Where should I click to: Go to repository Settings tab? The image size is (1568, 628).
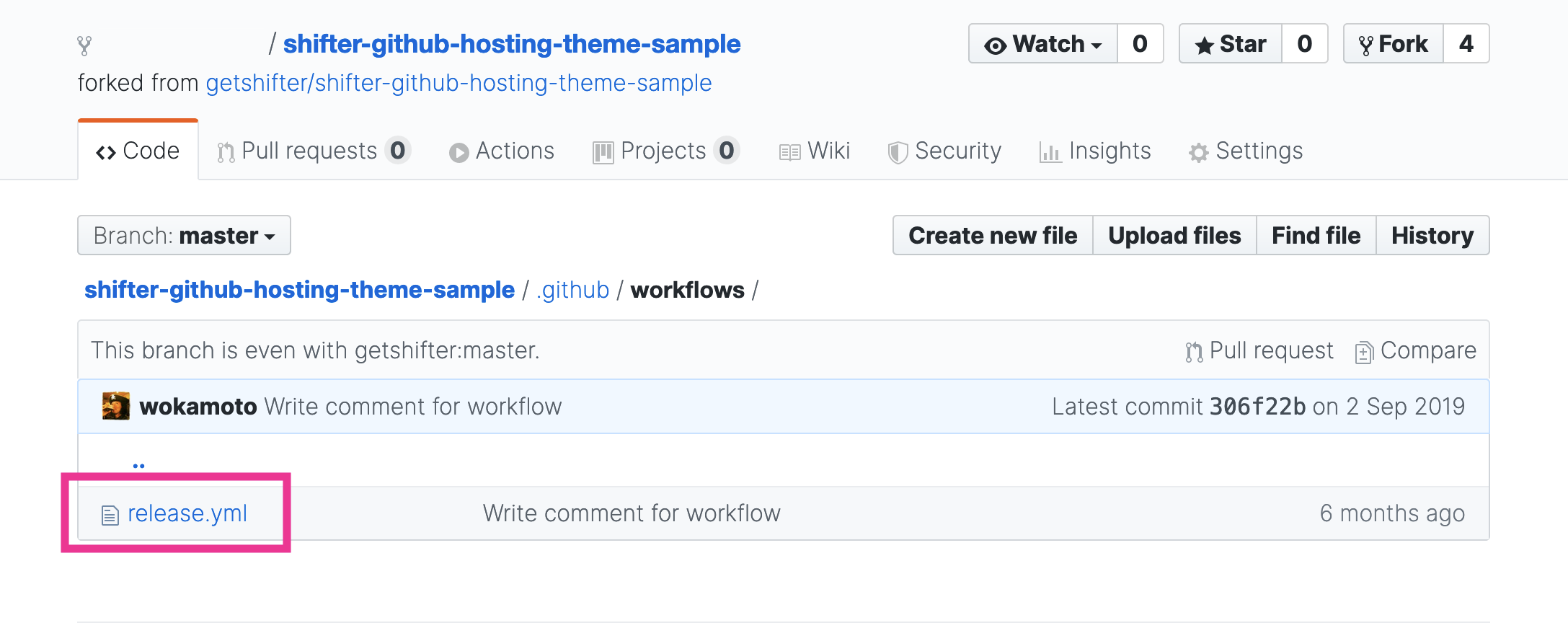[x=1246, y=151]
